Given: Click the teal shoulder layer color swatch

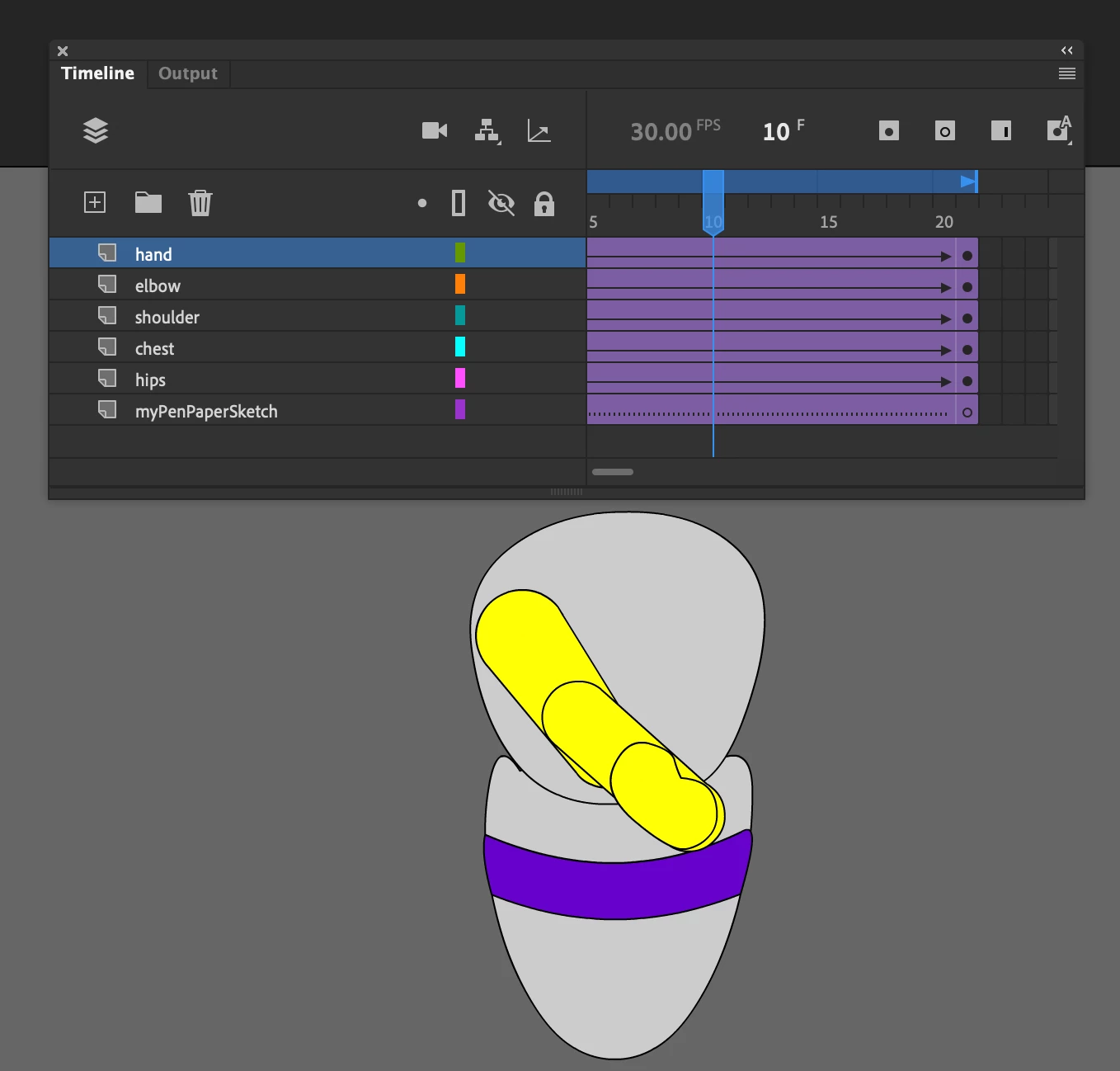Looking at the screenshot, I should pos(460,315).
